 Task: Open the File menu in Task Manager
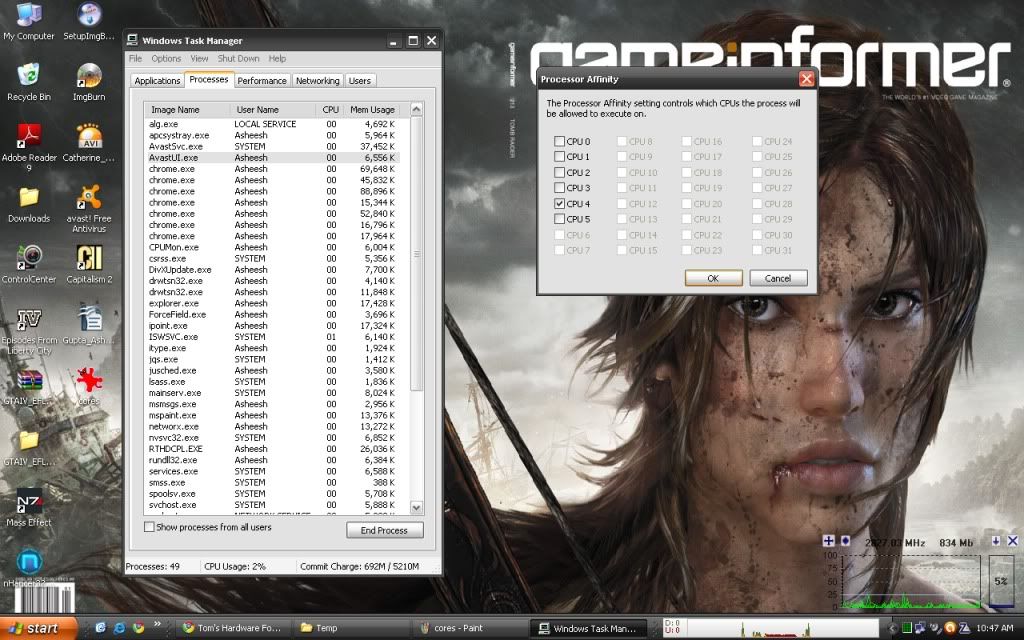point(135,58)
